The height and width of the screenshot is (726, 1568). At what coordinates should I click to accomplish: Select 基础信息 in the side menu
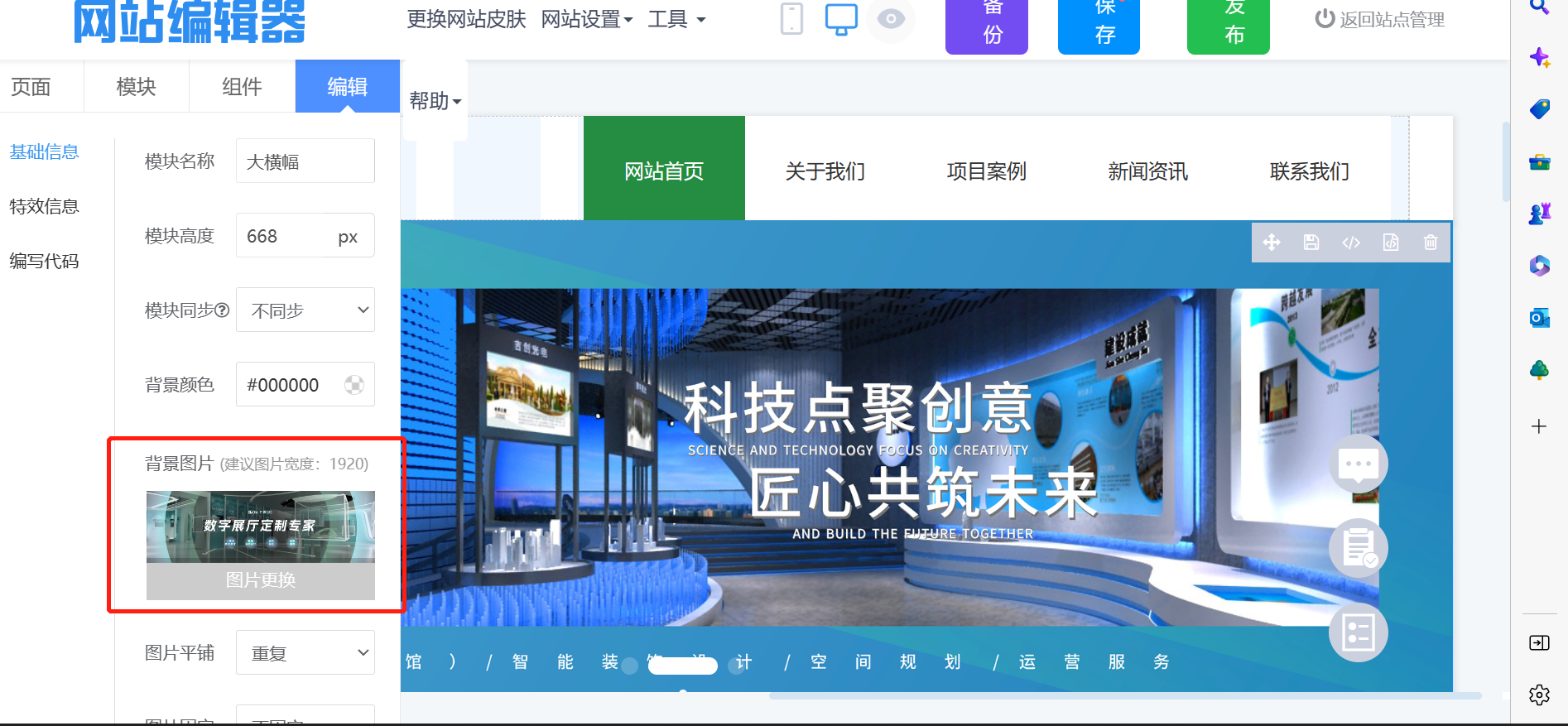[45, 152]
